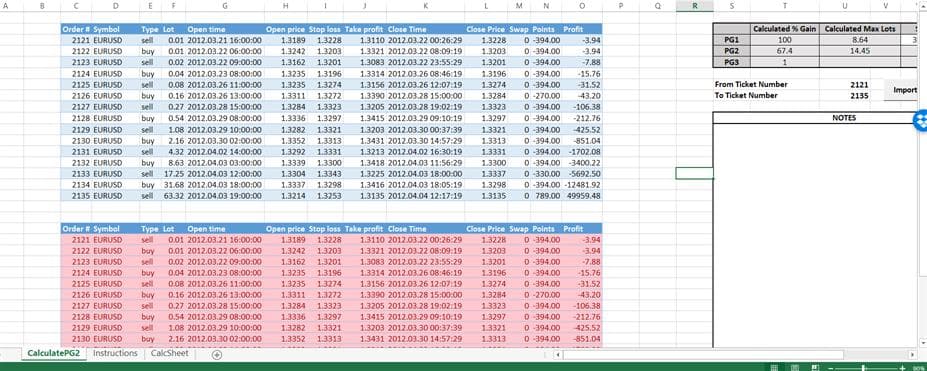Select blue table profit 49959.48
Image resolution: width=927 pixels, height=371 pixels.
[582, 196]
